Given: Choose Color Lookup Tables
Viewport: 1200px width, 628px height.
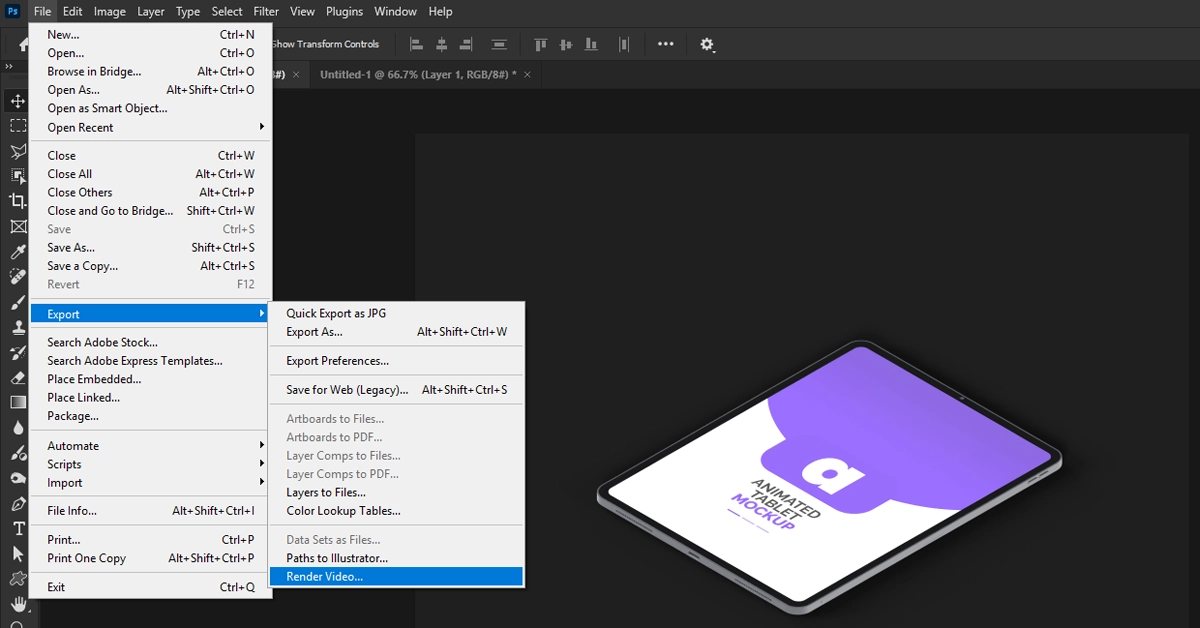Looking at the screenshot, I should 396,511.
